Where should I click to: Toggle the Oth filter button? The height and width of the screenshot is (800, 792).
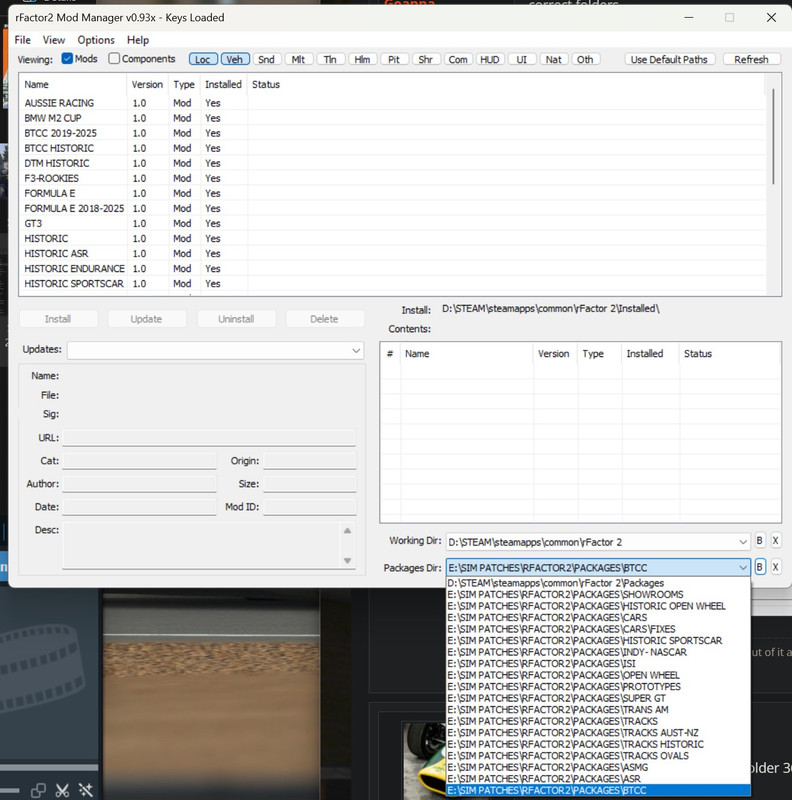click(585, 59)
